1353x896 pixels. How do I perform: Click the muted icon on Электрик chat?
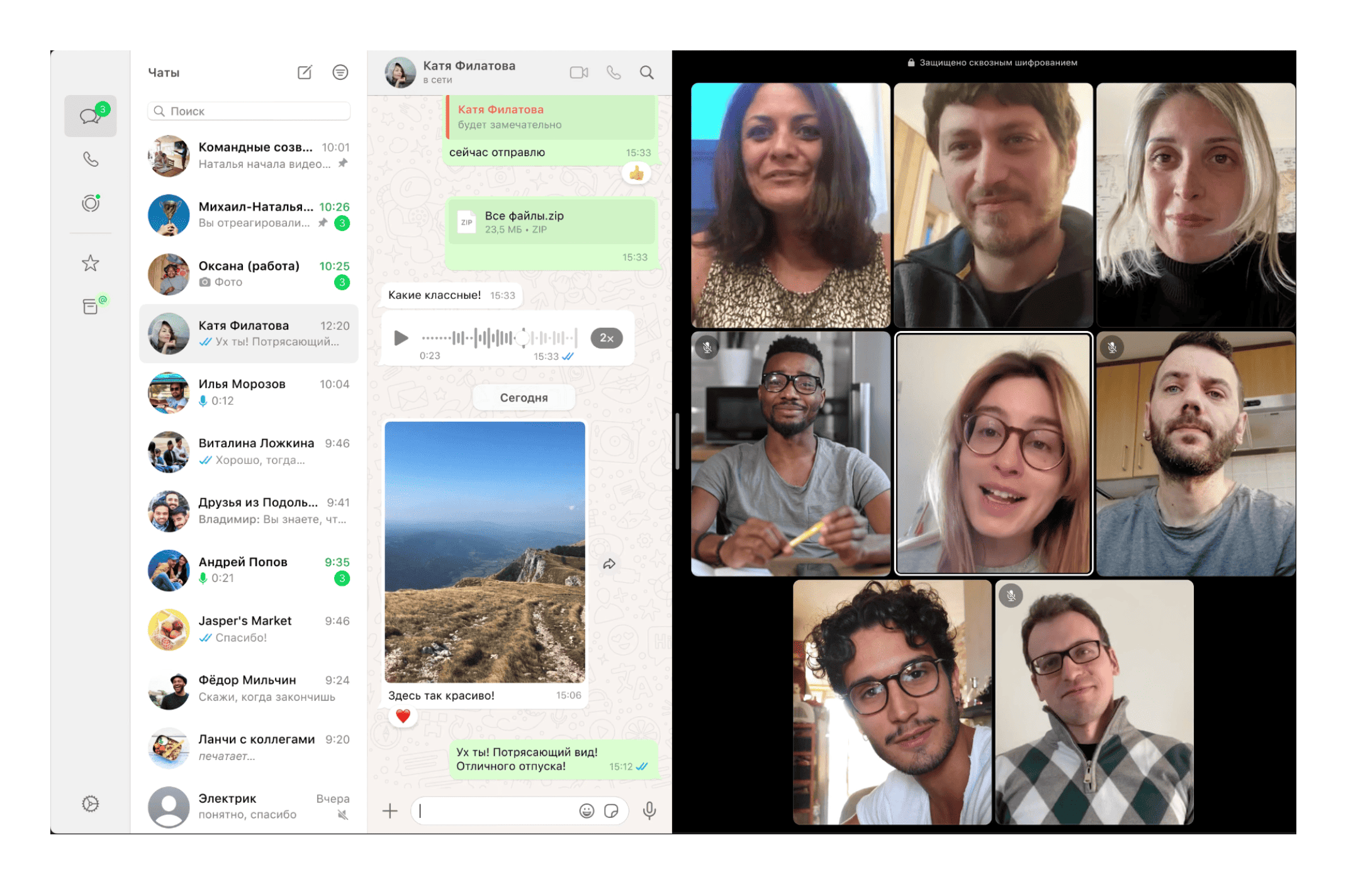click(x=342, y=815)
